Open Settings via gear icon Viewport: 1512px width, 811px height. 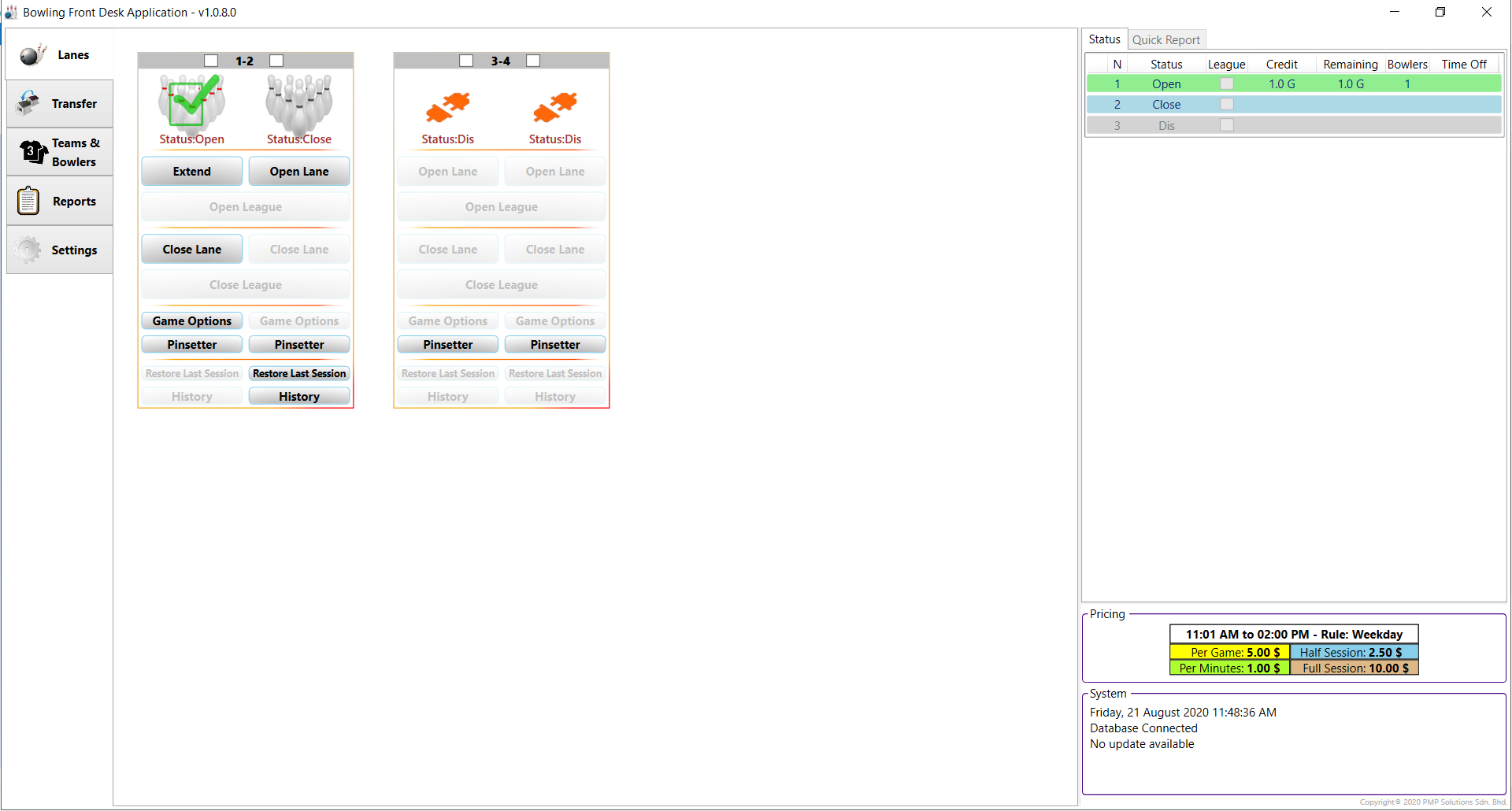click(x=28, y=250)
